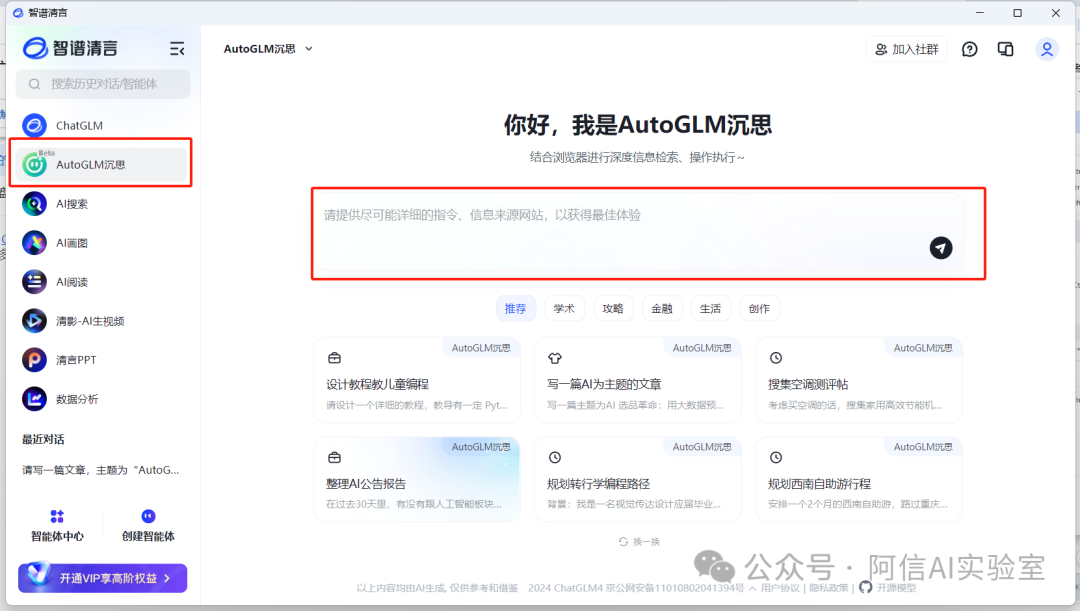Expand the AutoGLM沉思 model dropdown
This screenshot has width=1080, height=611.
(309, 49)
